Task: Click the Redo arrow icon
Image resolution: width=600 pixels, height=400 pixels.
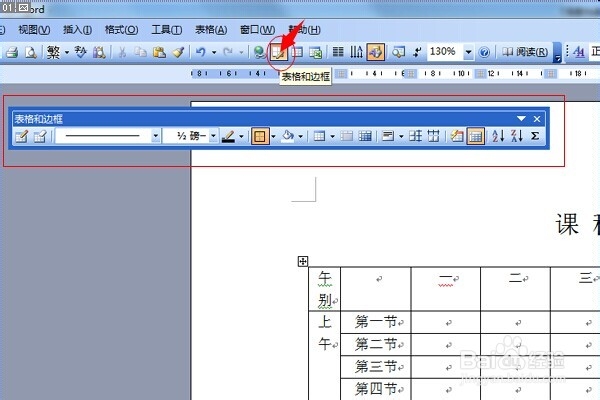Action: point(228,52)
